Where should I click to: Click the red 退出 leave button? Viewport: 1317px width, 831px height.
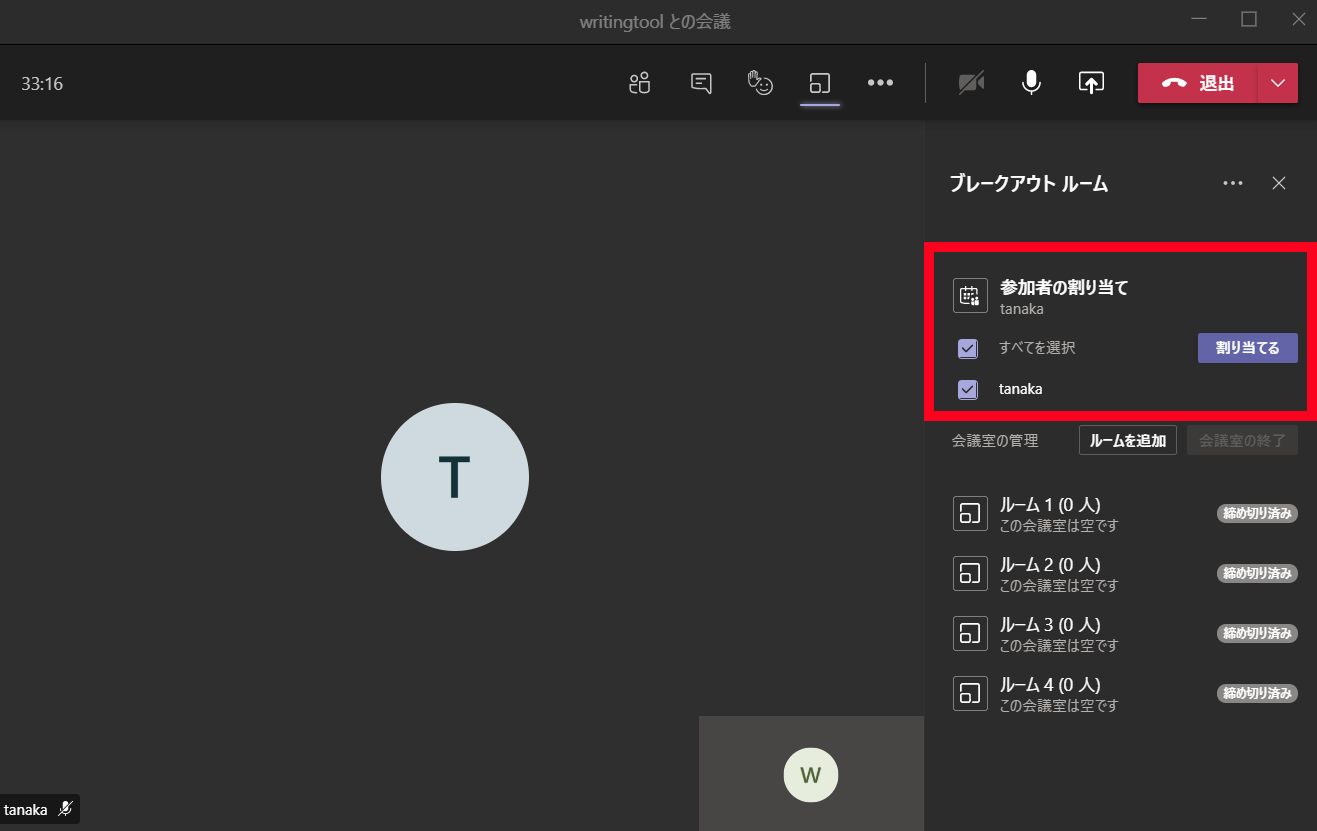point(1199,83)
